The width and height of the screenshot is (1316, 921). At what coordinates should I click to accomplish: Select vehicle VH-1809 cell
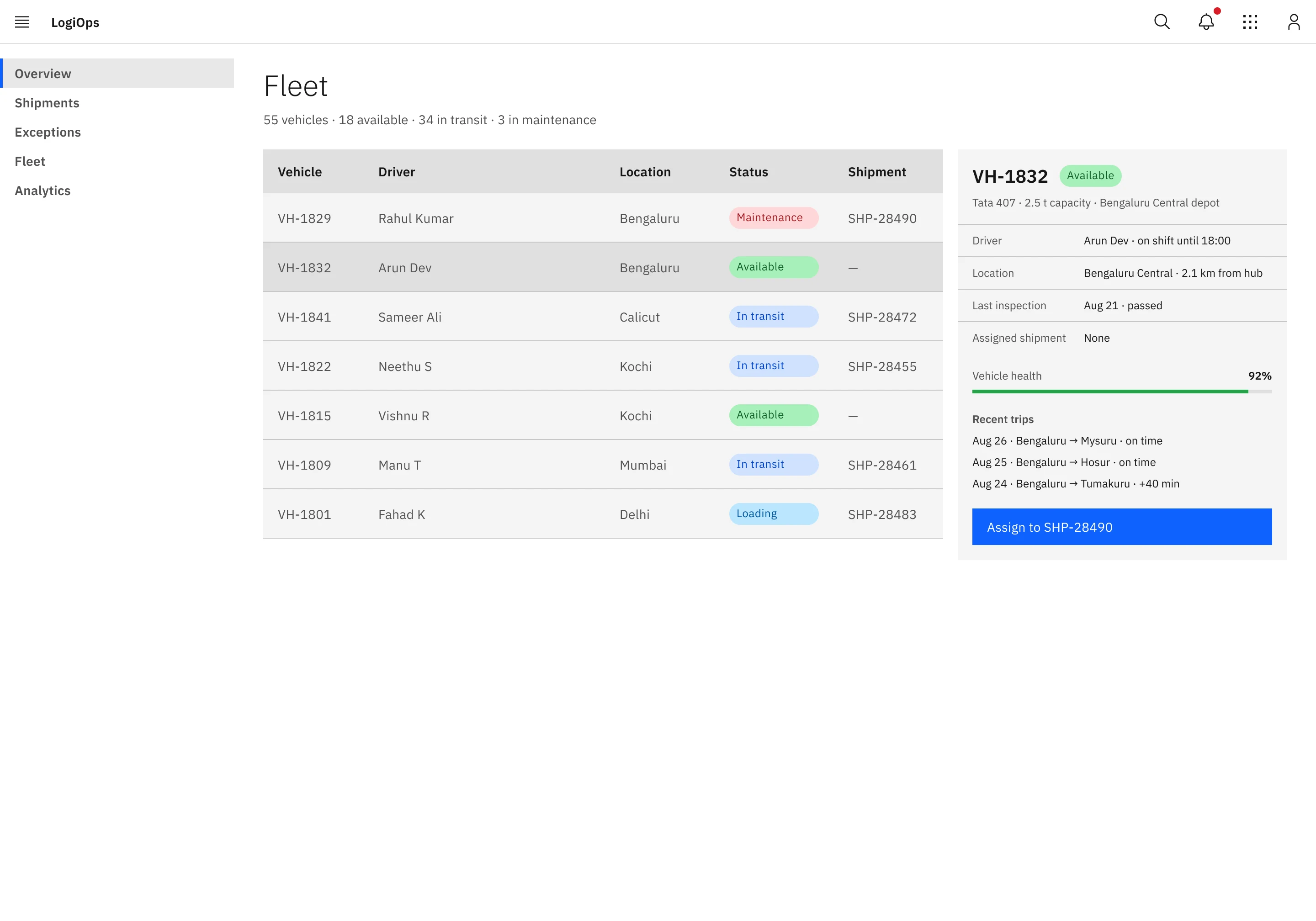(x=304, y=465)
